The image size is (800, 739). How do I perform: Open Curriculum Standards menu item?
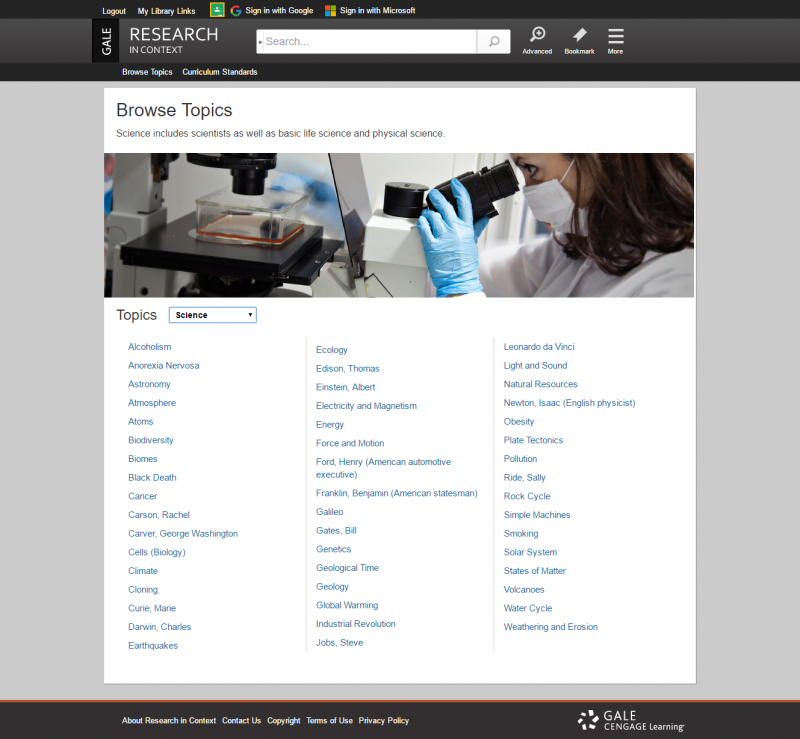(x=220, y=72)
